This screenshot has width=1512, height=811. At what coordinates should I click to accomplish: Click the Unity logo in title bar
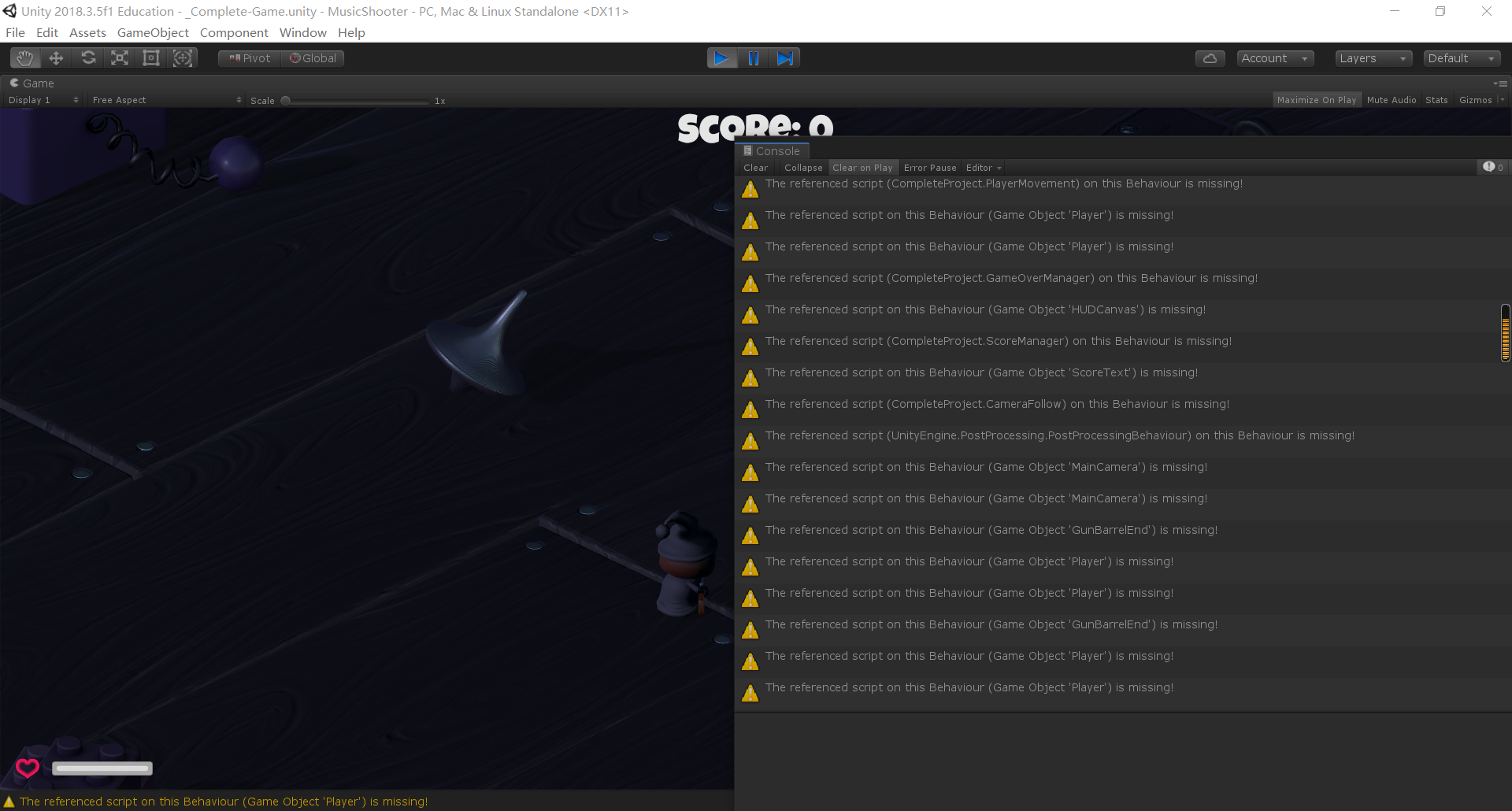click(x=9, y=11)
